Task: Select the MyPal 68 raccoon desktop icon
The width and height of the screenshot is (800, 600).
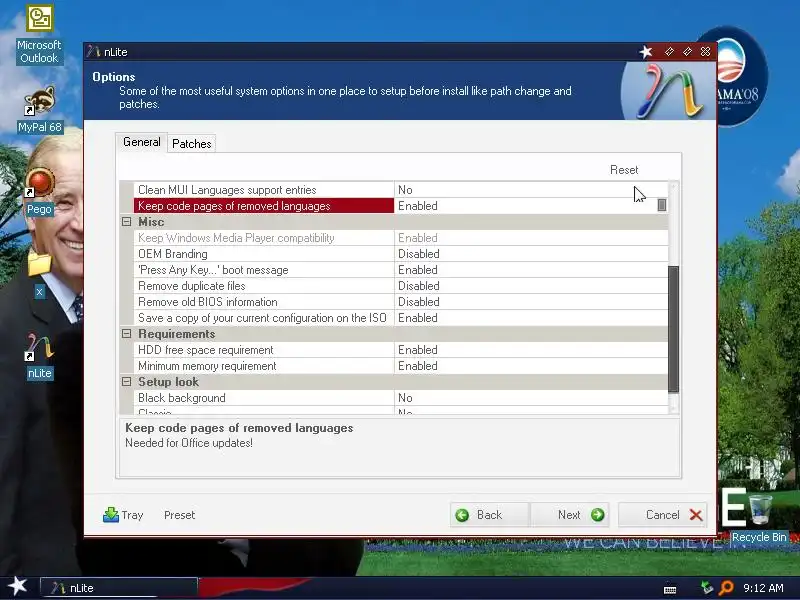Action: click(40, 100)
